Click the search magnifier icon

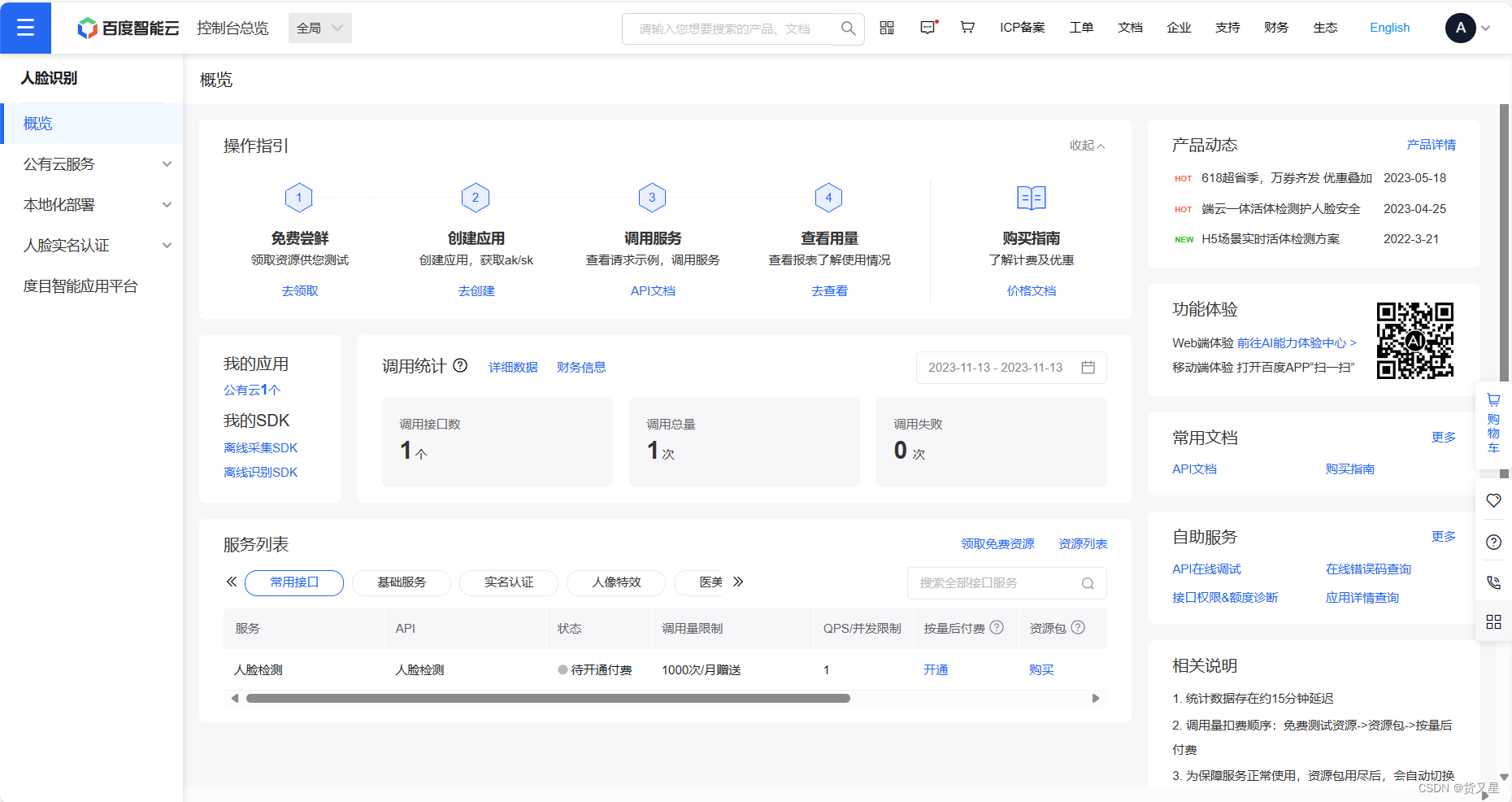[848, 28]
